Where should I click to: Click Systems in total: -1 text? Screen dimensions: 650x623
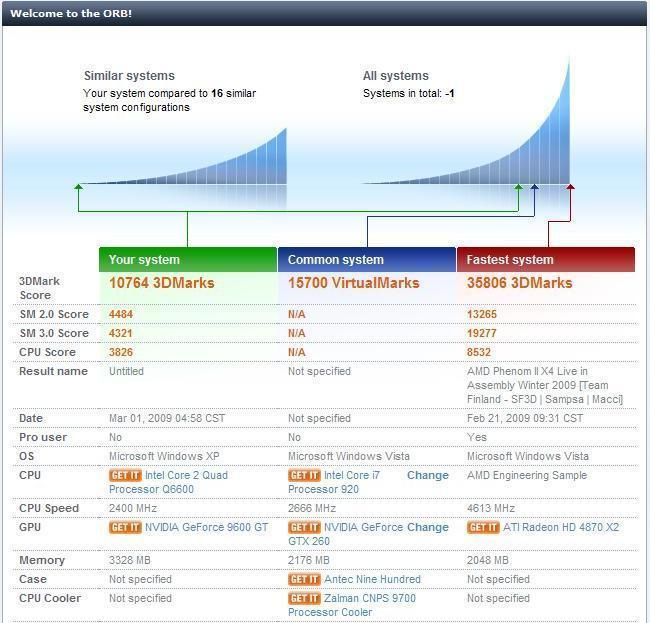click(x=408, y=93)
